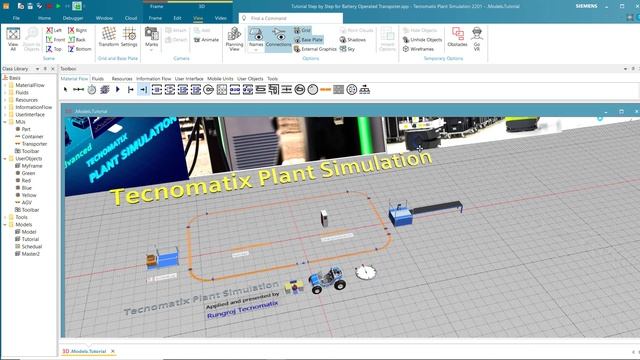
Task: Switch to Front view
Action: (55, 40)
